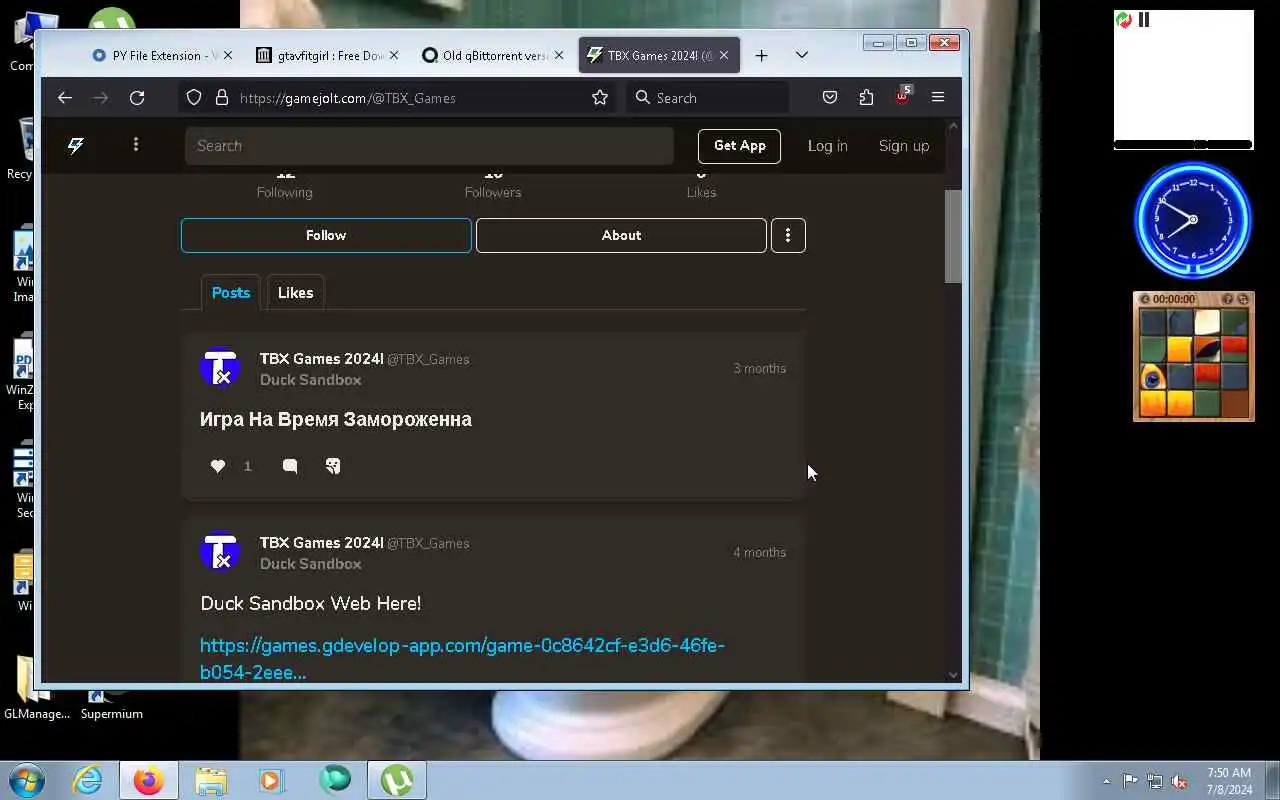Click the muted volume tray icon

(1180, 781)
